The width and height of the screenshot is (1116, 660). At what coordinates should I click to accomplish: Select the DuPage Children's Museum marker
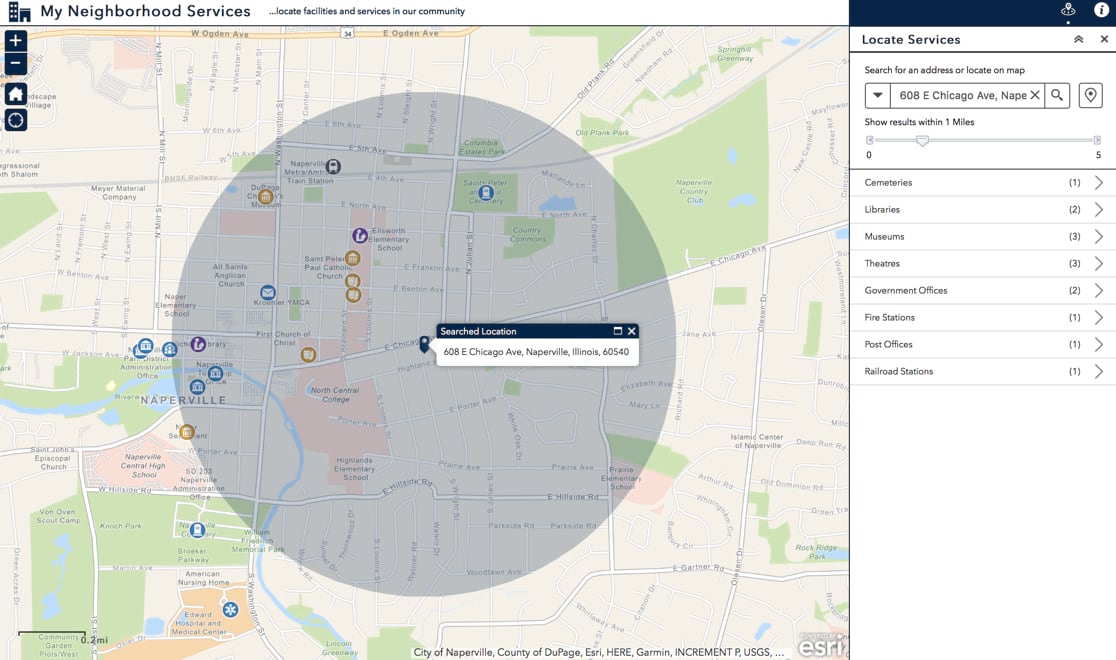(265, 197)
